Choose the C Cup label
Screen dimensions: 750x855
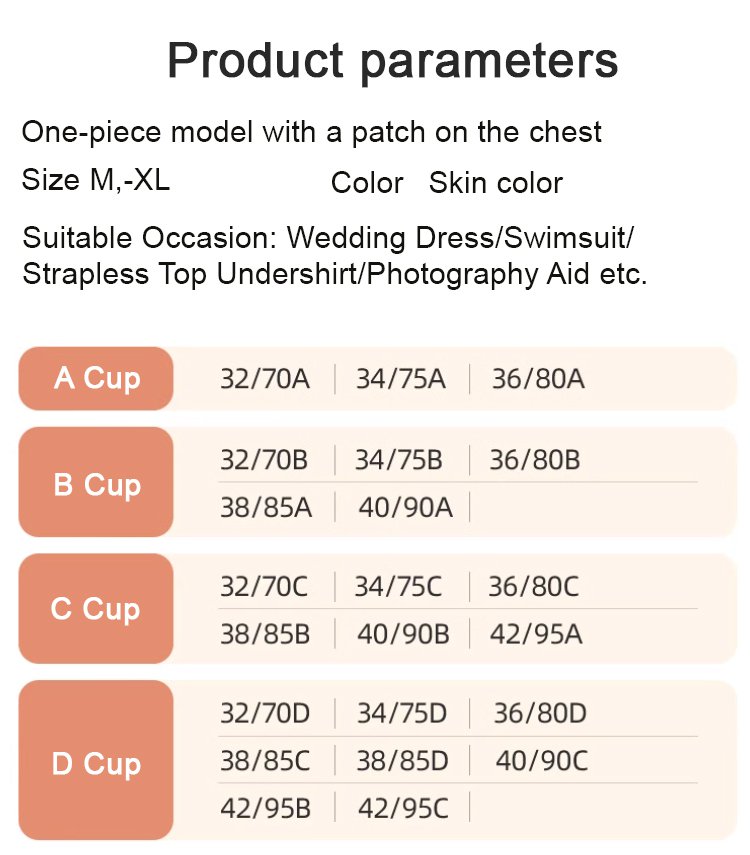pos(97,609)
